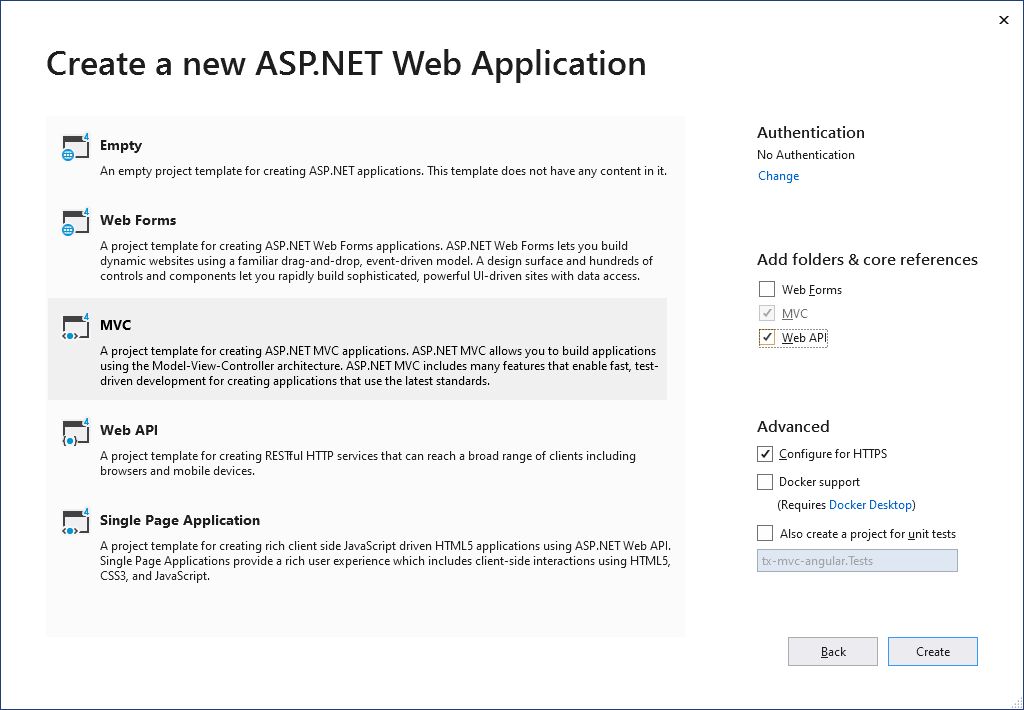Image resolution: width=1024 pixels, height=710 pixels.
Task: Uncheck the Web API references checkbox
Action: (767, 337)
